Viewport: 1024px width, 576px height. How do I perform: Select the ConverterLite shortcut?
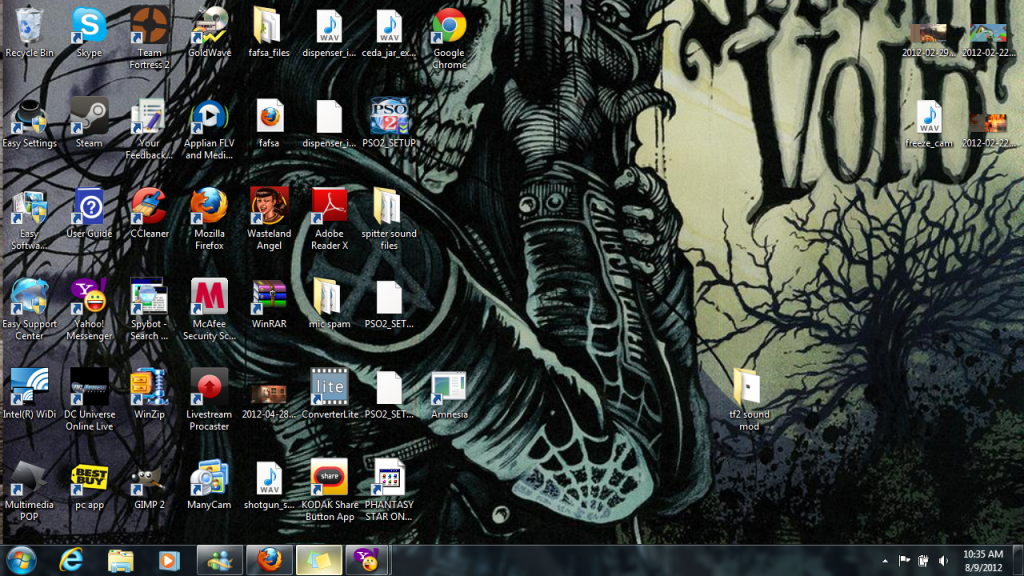click(x=329, y=394)
